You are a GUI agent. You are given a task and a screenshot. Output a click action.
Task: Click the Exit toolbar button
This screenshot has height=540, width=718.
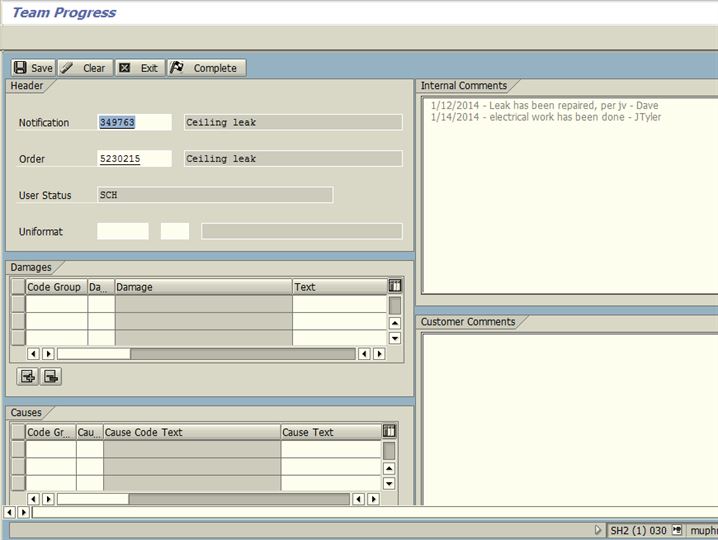click(x=139, y=68)
